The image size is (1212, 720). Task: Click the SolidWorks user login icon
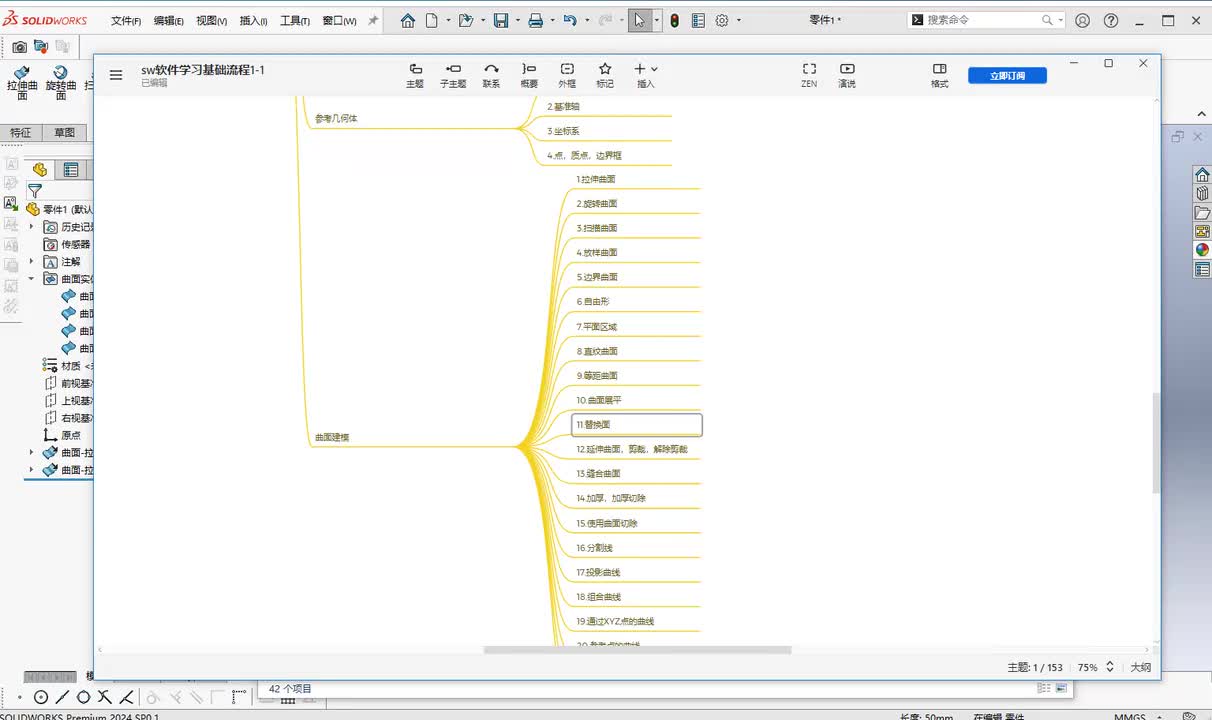(x=1082, y=20)
